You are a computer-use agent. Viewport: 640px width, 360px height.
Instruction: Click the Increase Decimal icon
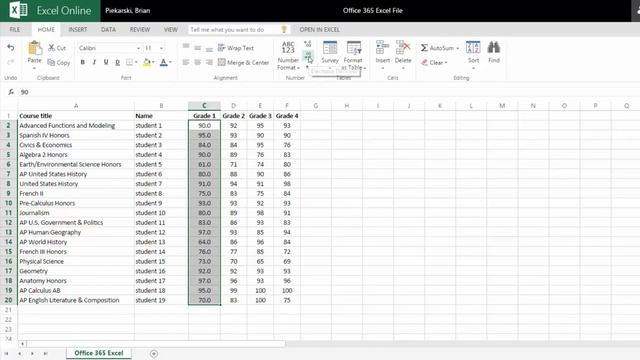point(307,44)
